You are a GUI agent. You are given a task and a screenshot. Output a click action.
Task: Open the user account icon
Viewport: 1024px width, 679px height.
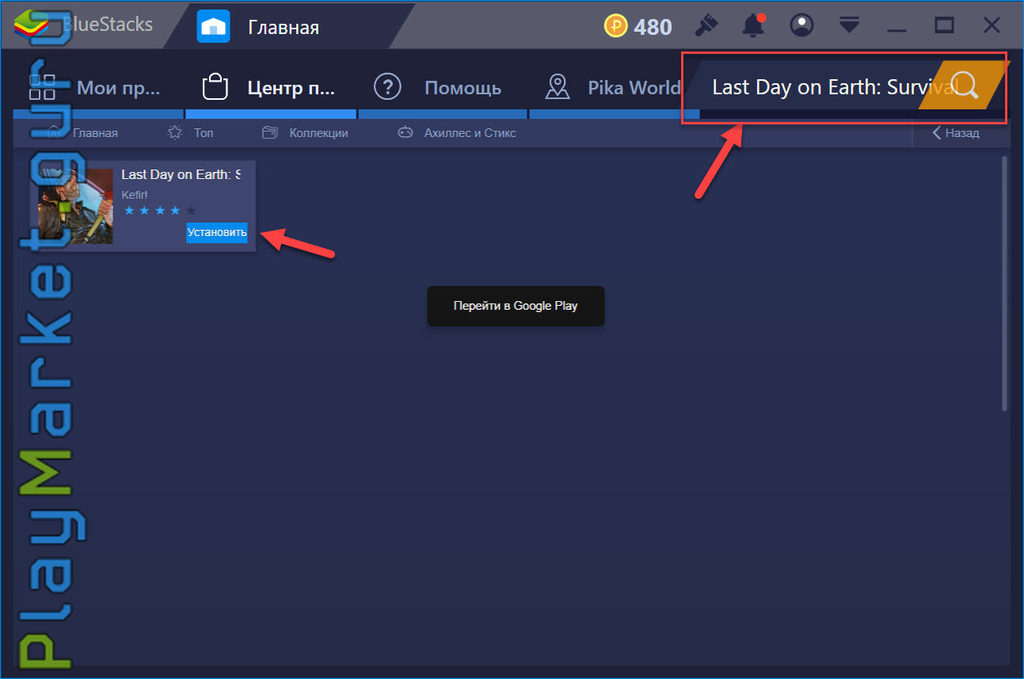(x=801, y=26)
